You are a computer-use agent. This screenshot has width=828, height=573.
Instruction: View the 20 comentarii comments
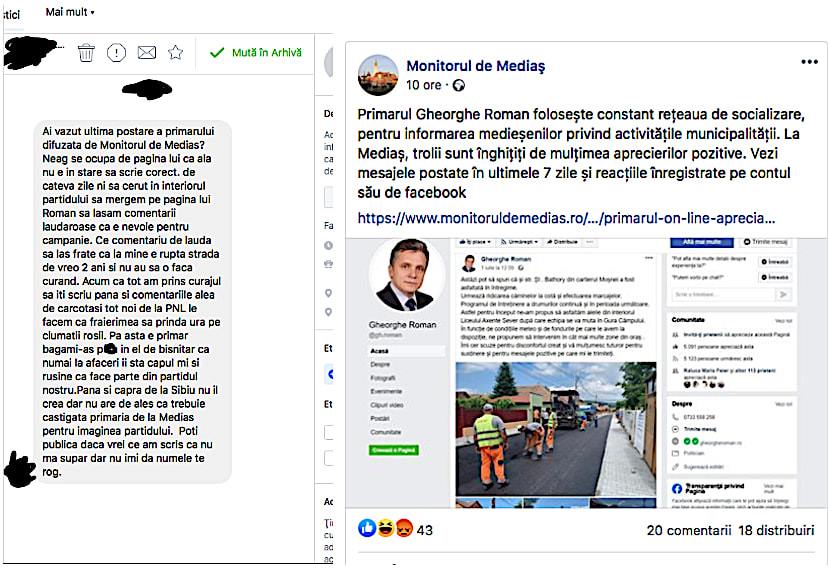coord(689,530)
